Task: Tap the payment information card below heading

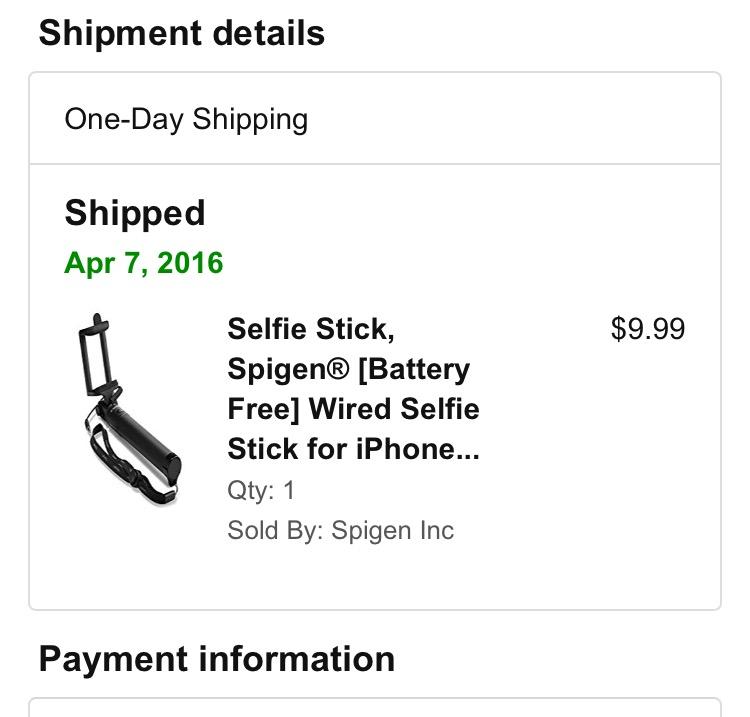Action: click(374, 707)
